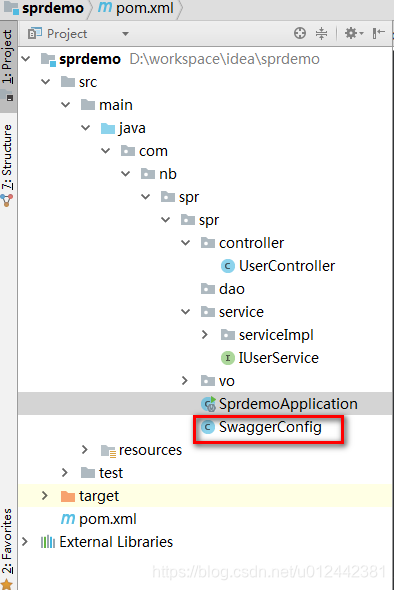Click the test folder icon
The image size is (394, 590).
pyautogui.click(x=88, y=473)
